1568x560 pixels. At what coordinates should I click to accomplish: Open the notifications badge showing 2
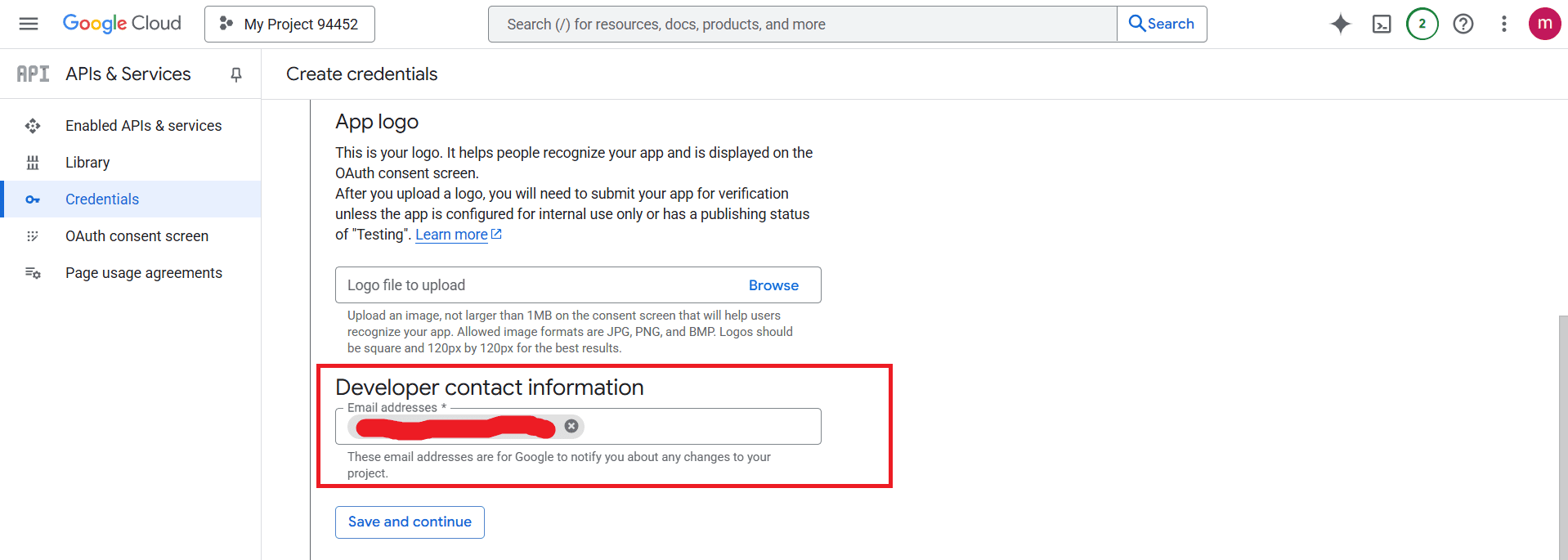coord(1422,24)
